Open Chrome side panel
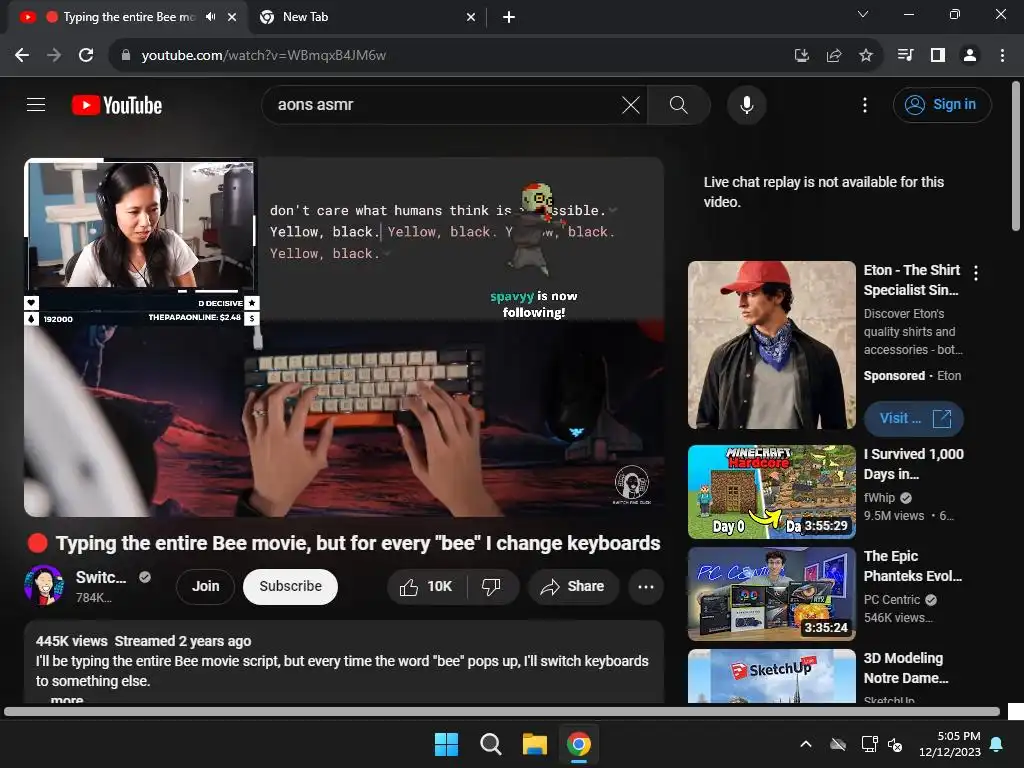The width and height of the screenshot is (1024, 768). coord(938,56)
